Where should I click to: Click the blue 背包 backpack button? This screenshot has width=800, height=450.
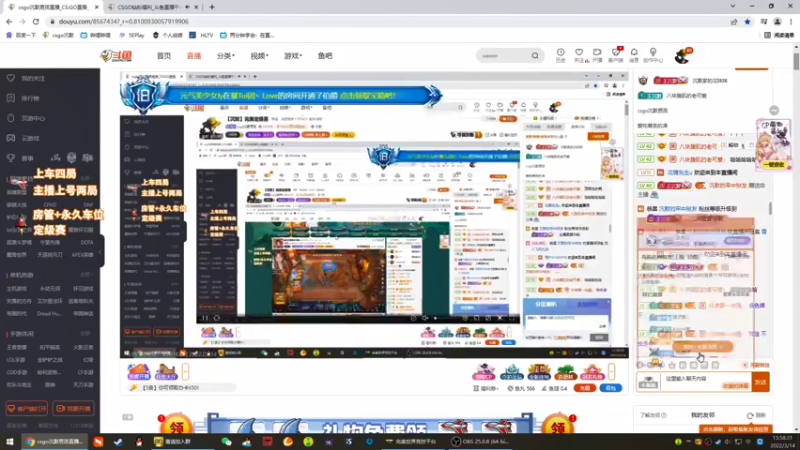611,388
